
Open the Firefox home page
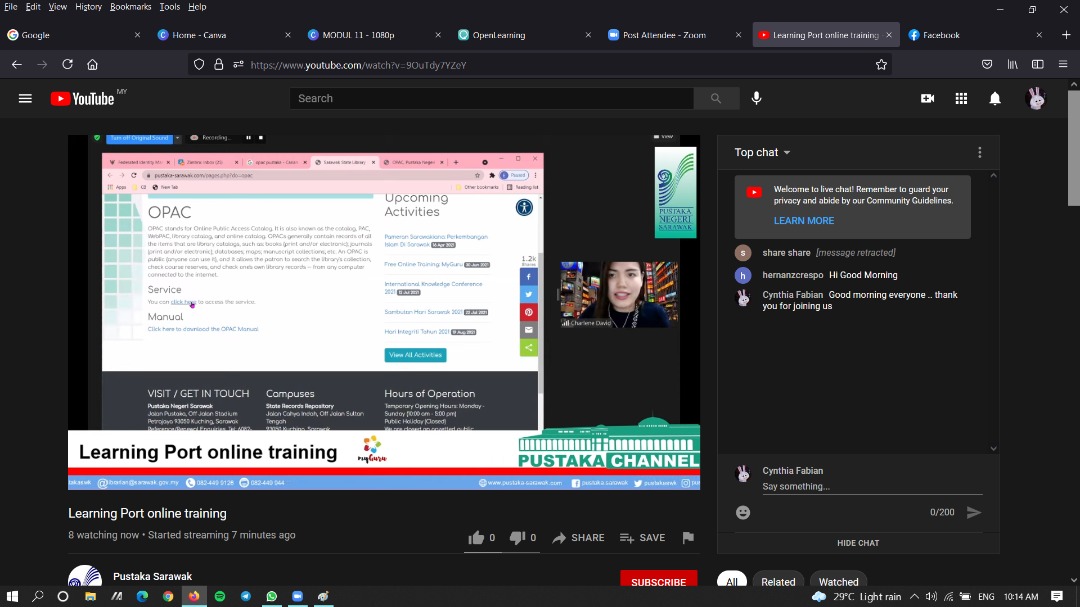click(x=92, y=64)
